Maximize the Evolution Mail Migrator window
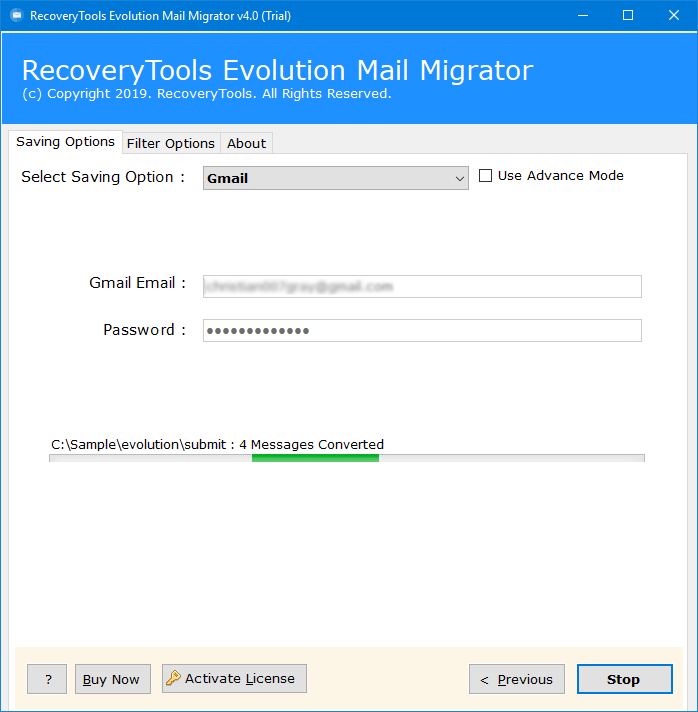 click(x=628, y=15)
